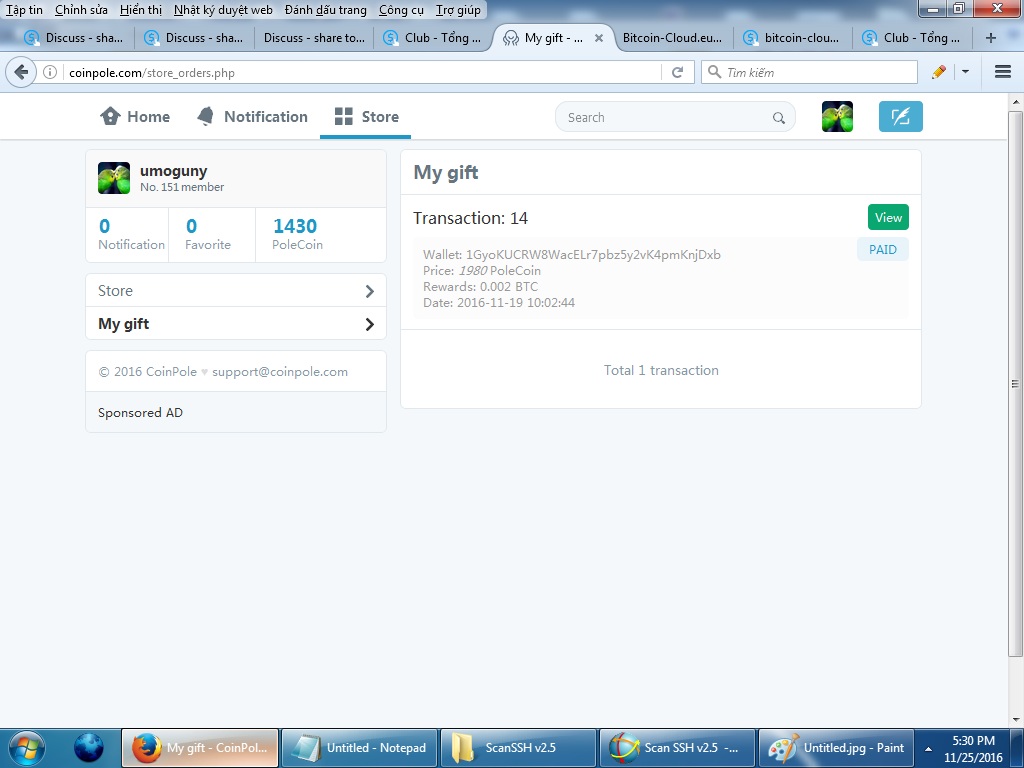Open Công cụ menu
1024x768 pixels.
tap(401, 10)
